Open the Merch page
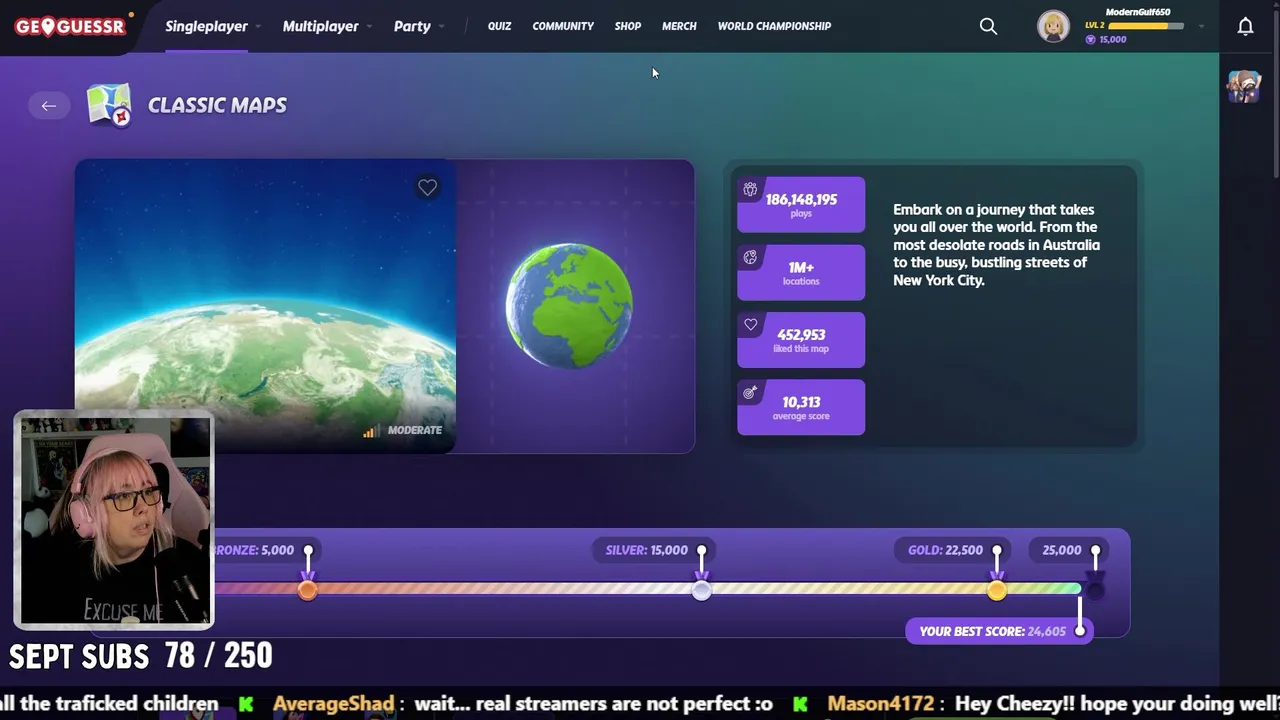Screen dimensions: 1280x720 [x=679, y=26]
